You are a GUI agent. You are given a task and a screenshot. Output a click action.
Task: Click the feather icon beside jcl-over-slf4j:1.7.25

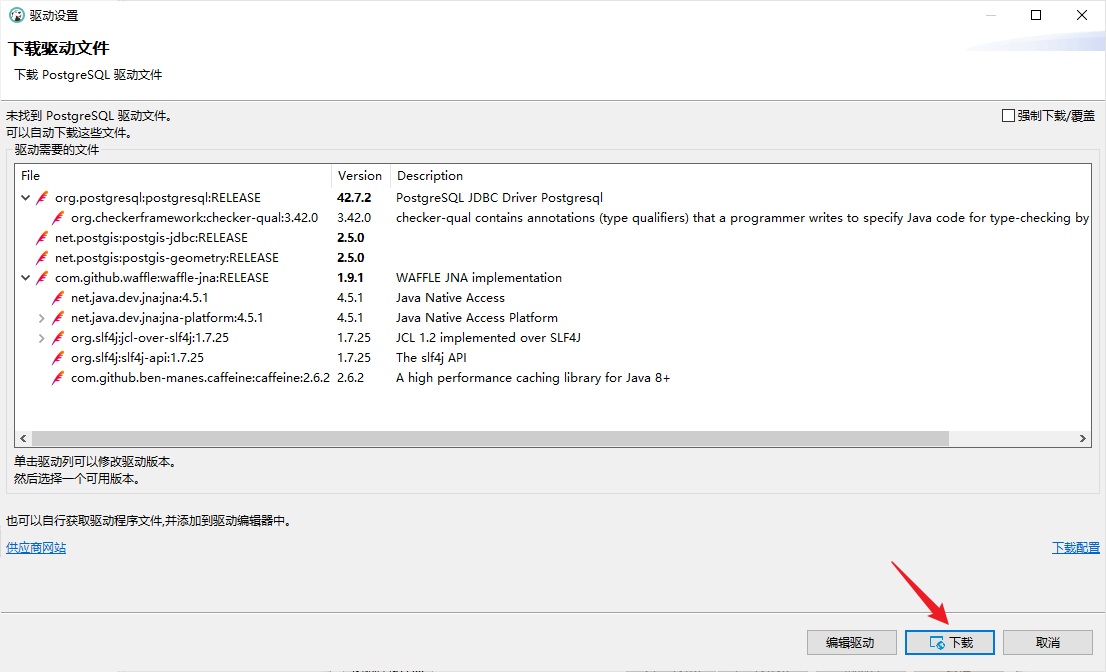(x=58, y=338)
